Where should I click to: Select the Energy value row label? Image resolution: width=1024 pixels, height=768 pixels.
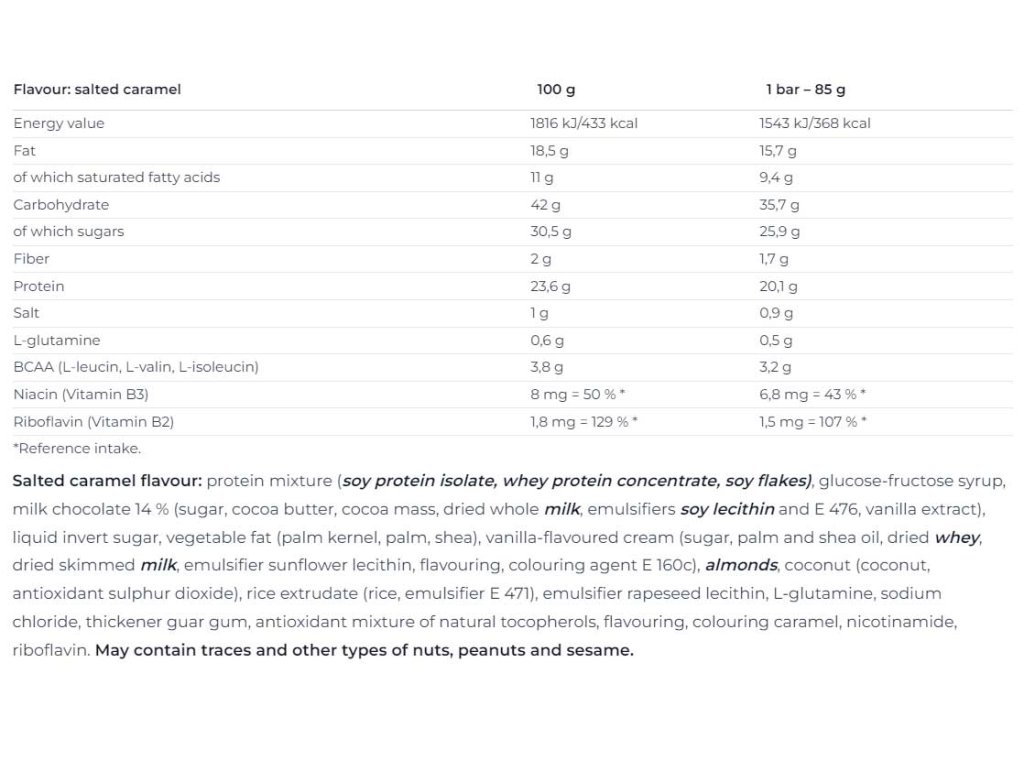pos(59,123)
